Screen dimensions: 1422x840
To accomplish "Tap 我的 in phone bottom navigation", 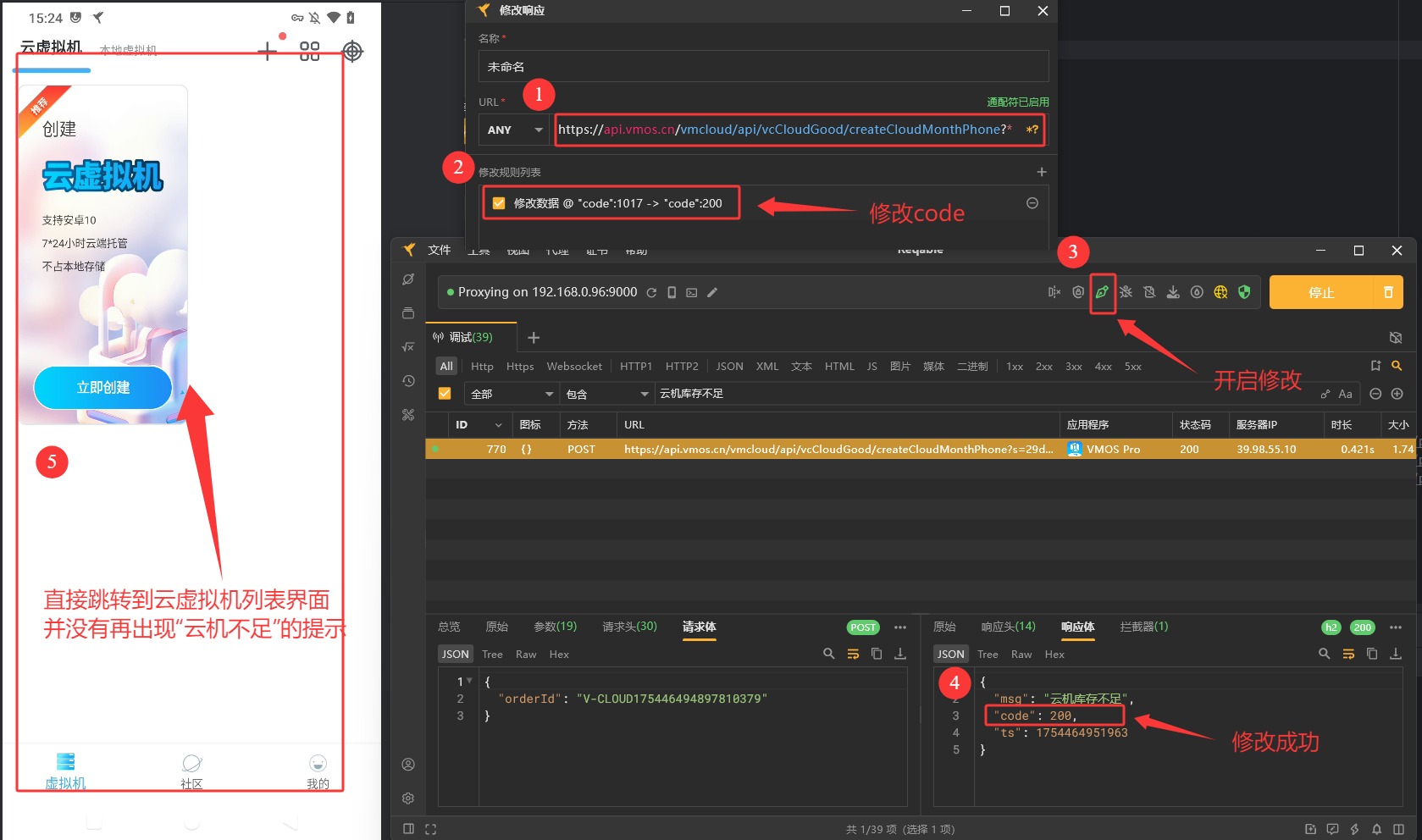I will [318, 771].
